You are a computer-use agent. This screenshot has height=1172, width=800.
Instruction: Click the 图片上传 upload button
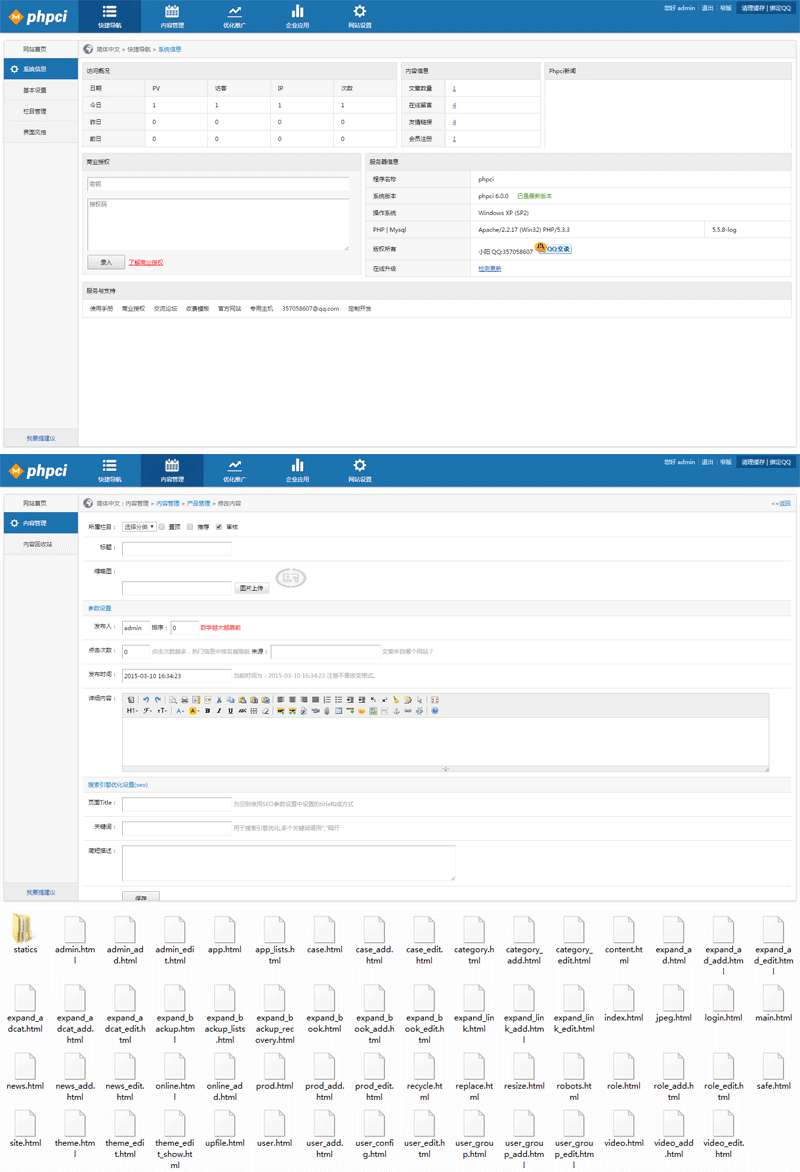tap(252, 588)
